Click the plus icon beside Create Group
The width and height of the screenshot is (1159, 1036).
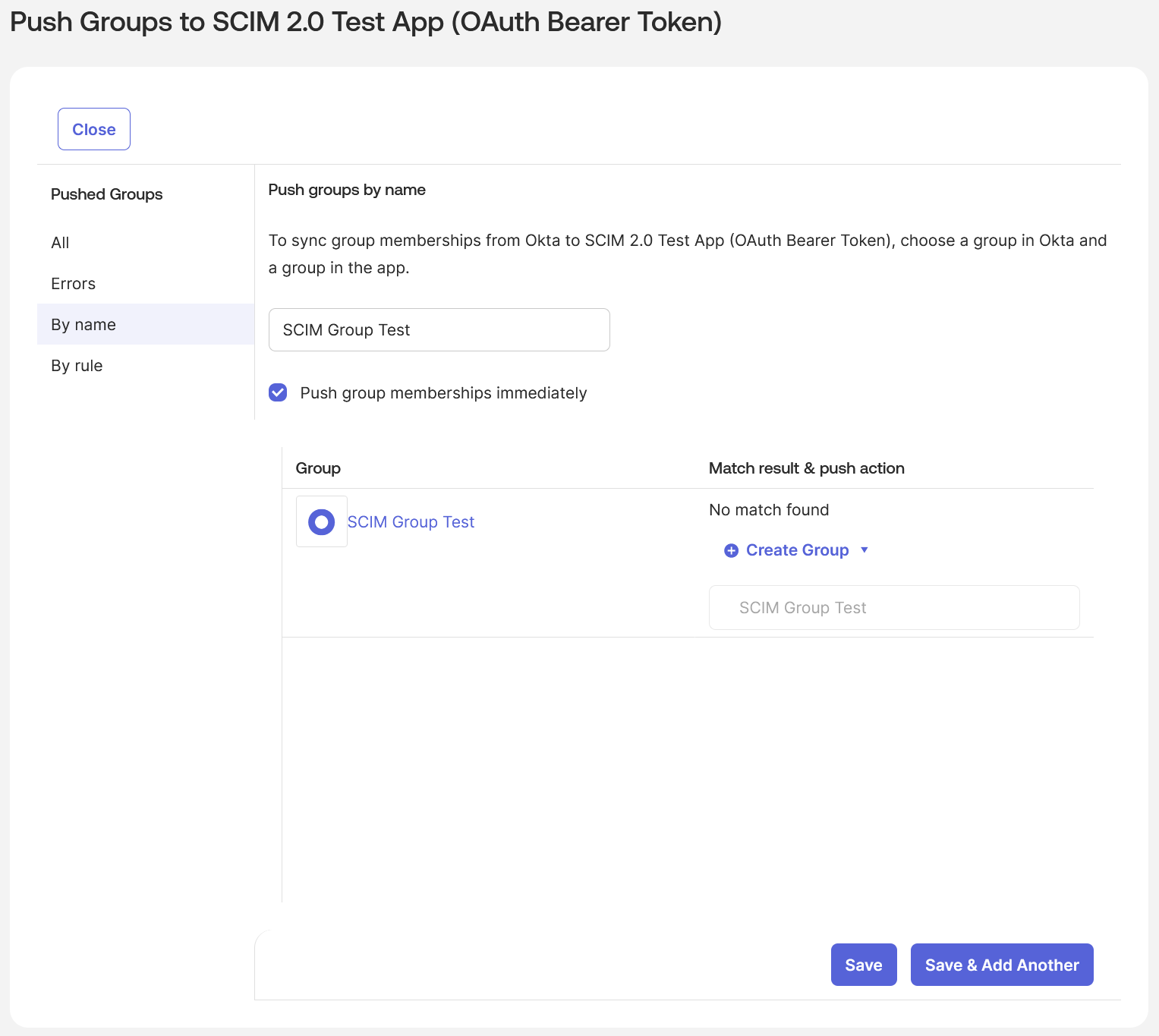tap(731, 550)
